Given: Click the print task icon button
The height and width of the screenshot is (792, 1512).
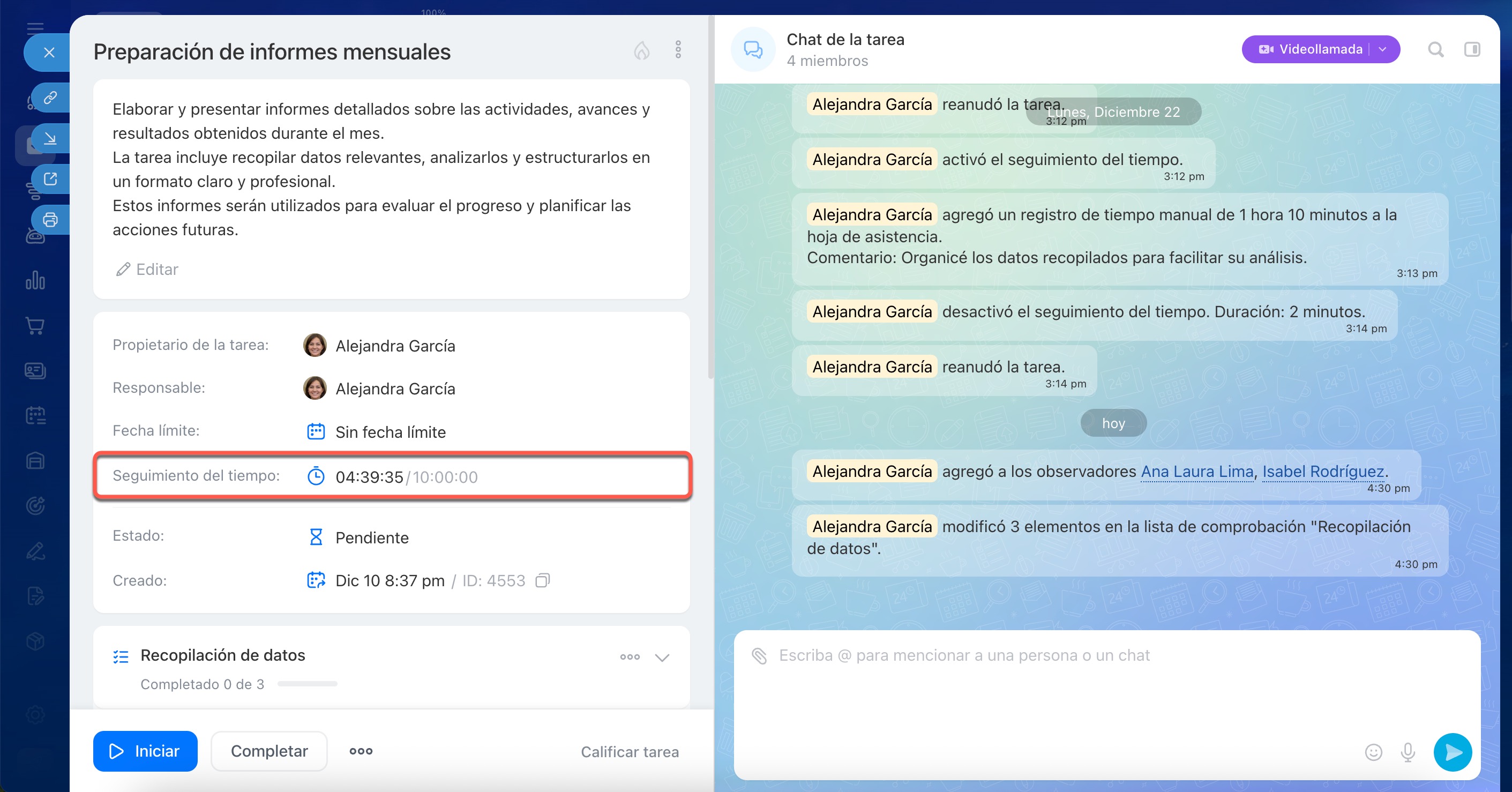Looking at the screenshot, I should pos(50,220).
